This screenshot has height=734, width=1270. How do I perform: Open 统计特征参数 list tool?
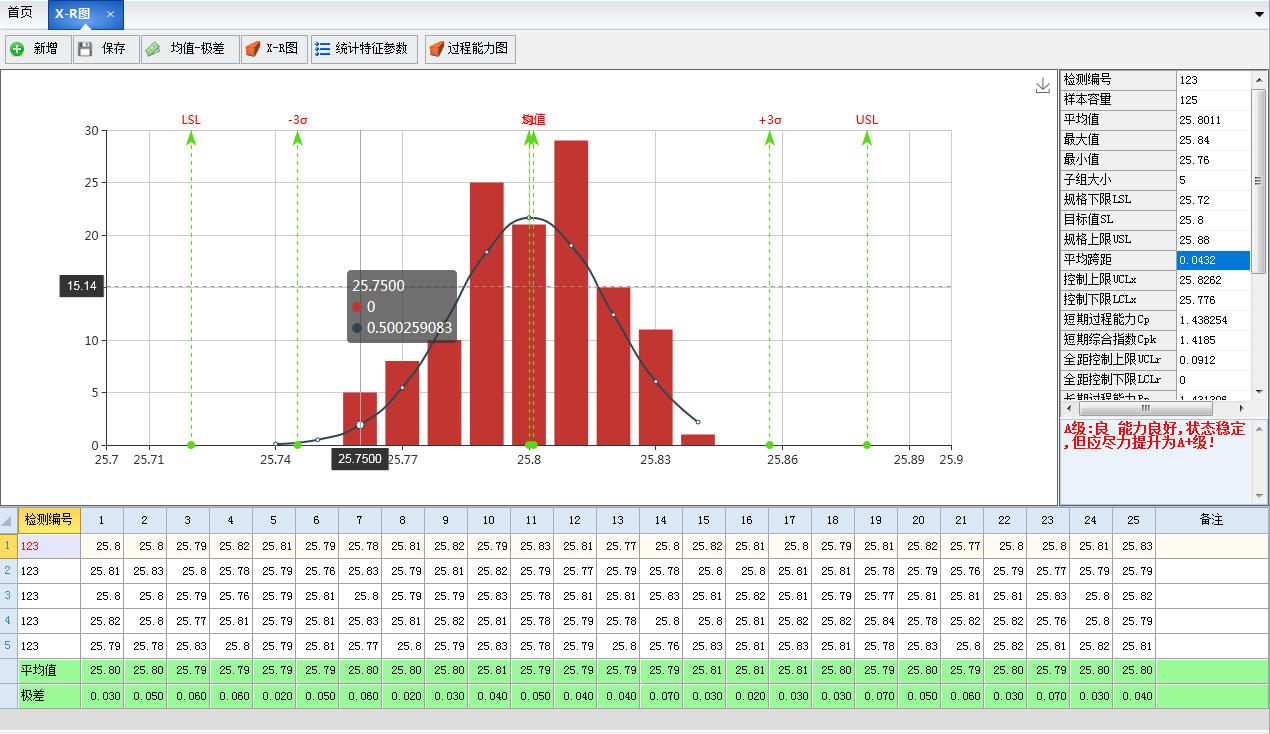pyautogui.click(x=364, y=49)
